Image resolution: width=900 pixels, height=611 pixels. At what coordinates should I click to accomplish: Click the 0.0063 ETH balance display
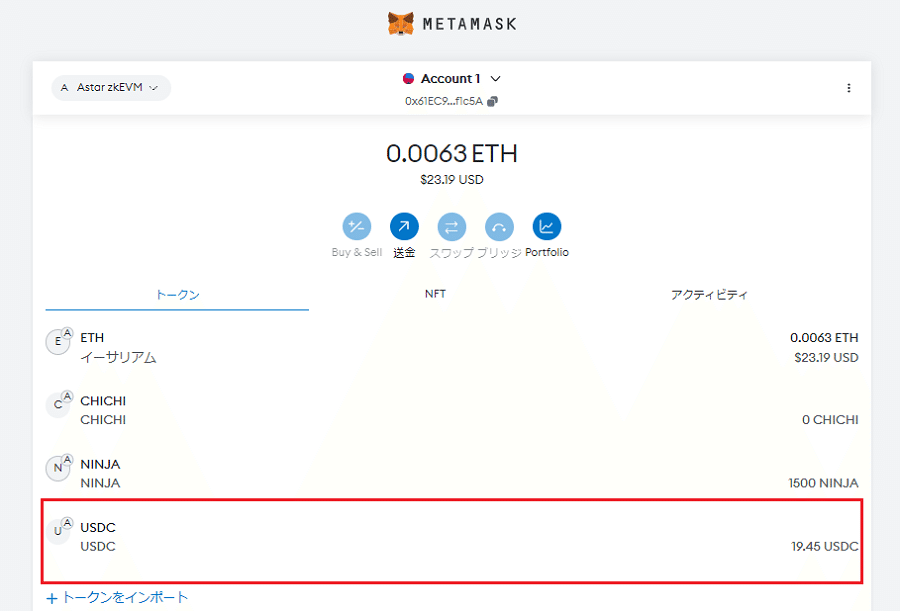coord(451,154)
